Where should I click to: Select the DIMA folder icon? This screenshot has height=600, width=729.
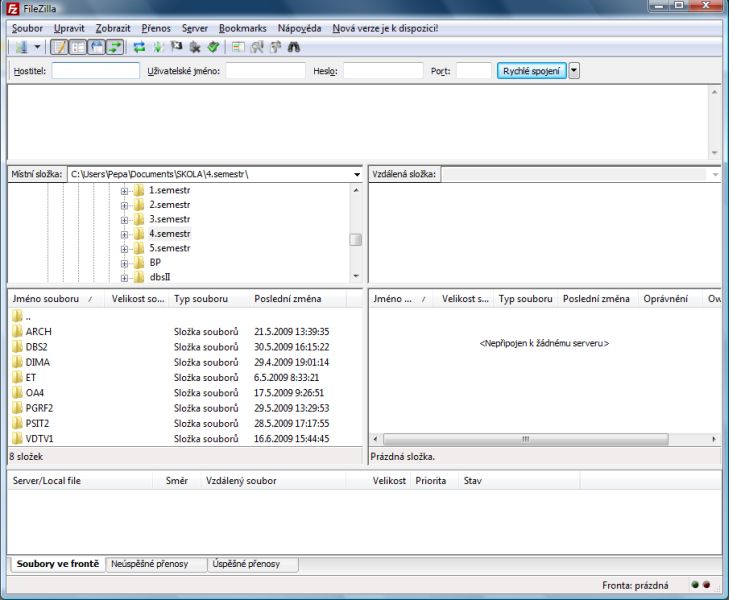tap(17, 362)
